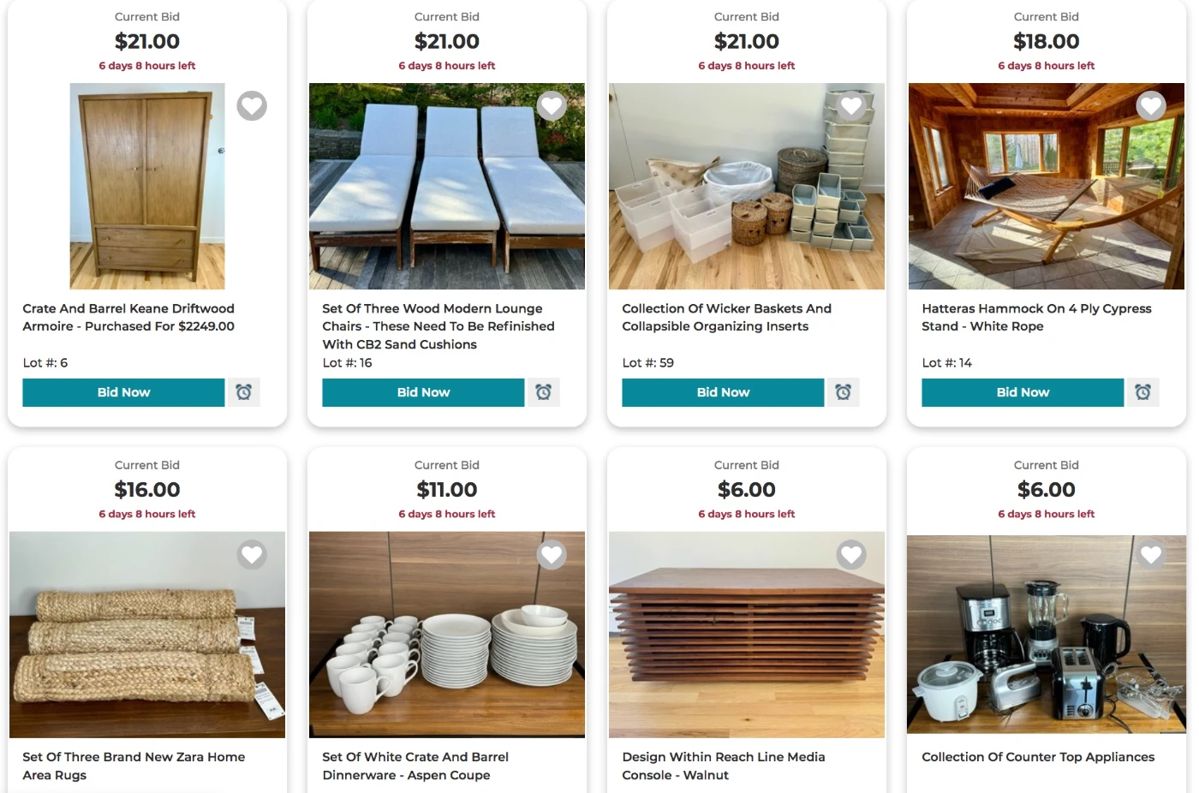Click heart icon on wicker baskets listing

coord(851,106)
